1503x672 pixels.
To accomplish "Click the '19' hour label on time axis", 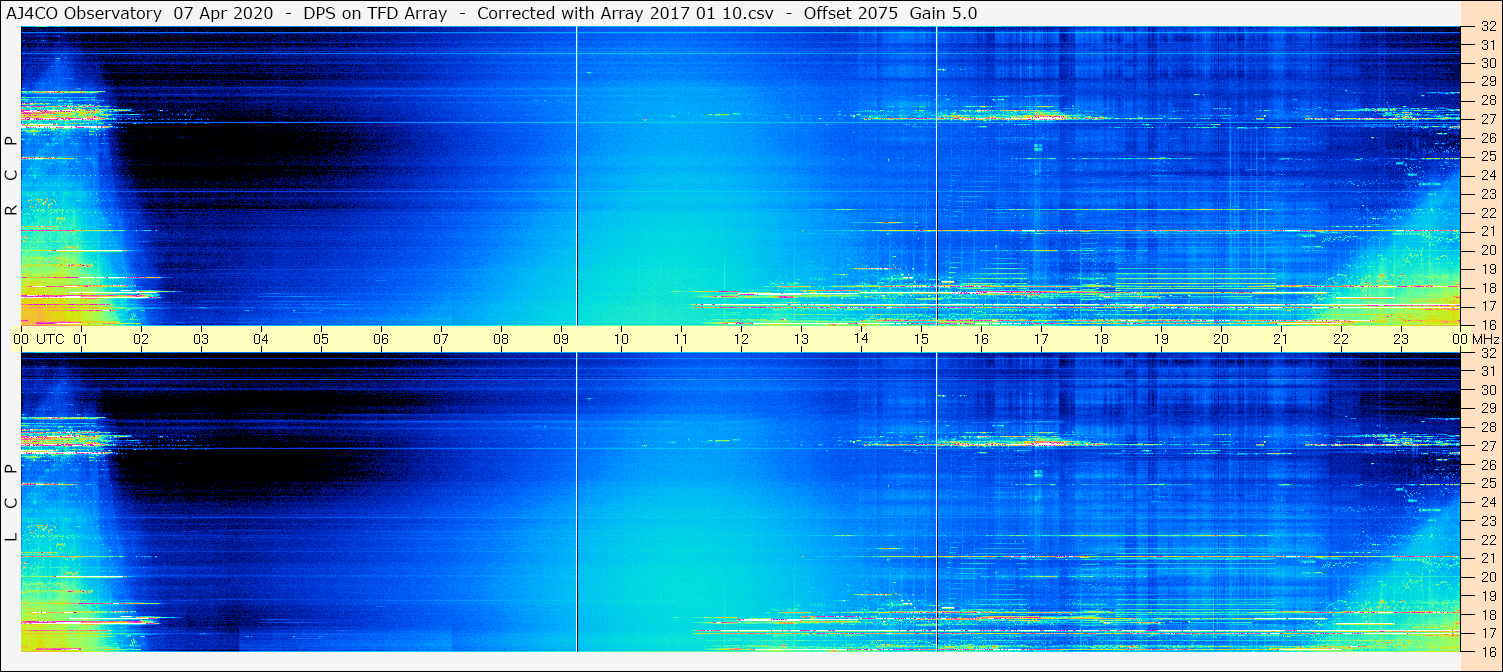I will (x=1161, y=339).
